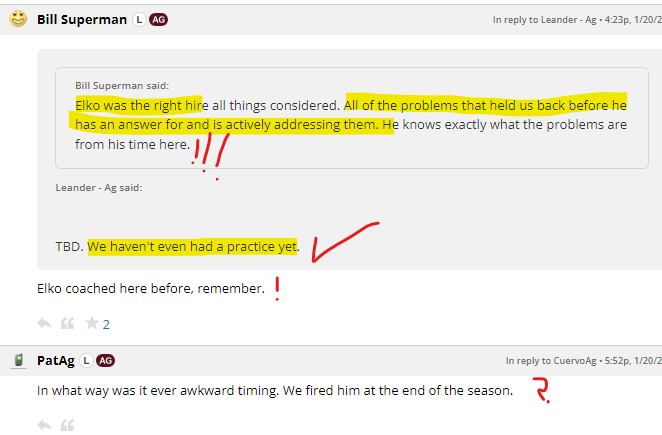Star Bill Superman's post
Image resolution: width=662 pixels, height=435 pixels.
tap(92, 323)
